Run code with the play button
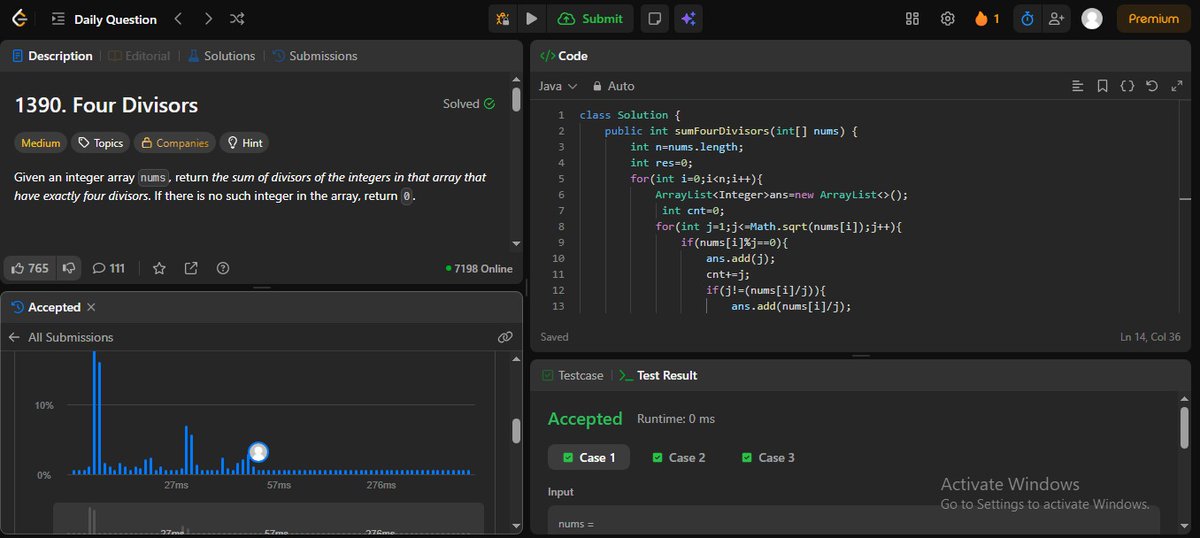This screenshot has height=538, width=1200. [531, 18]
